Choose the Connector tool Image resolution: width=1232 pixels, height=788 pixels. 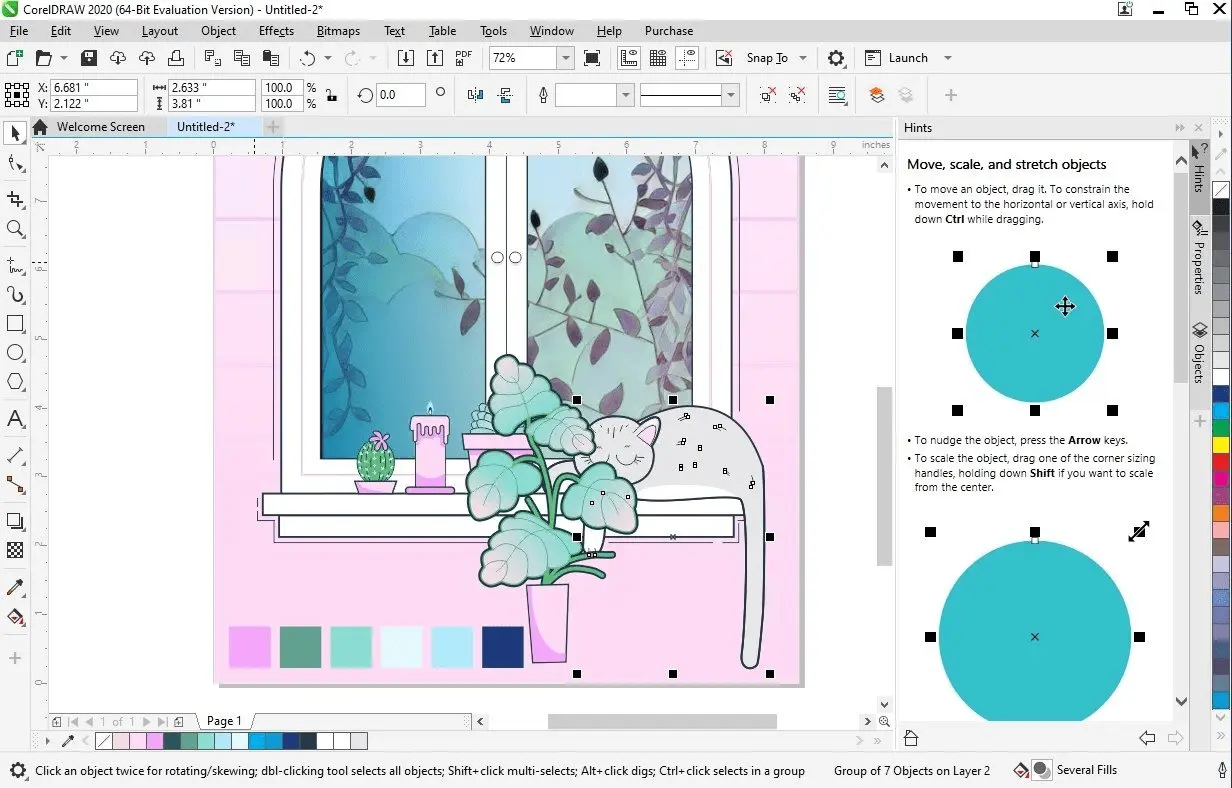click(15, 485)
